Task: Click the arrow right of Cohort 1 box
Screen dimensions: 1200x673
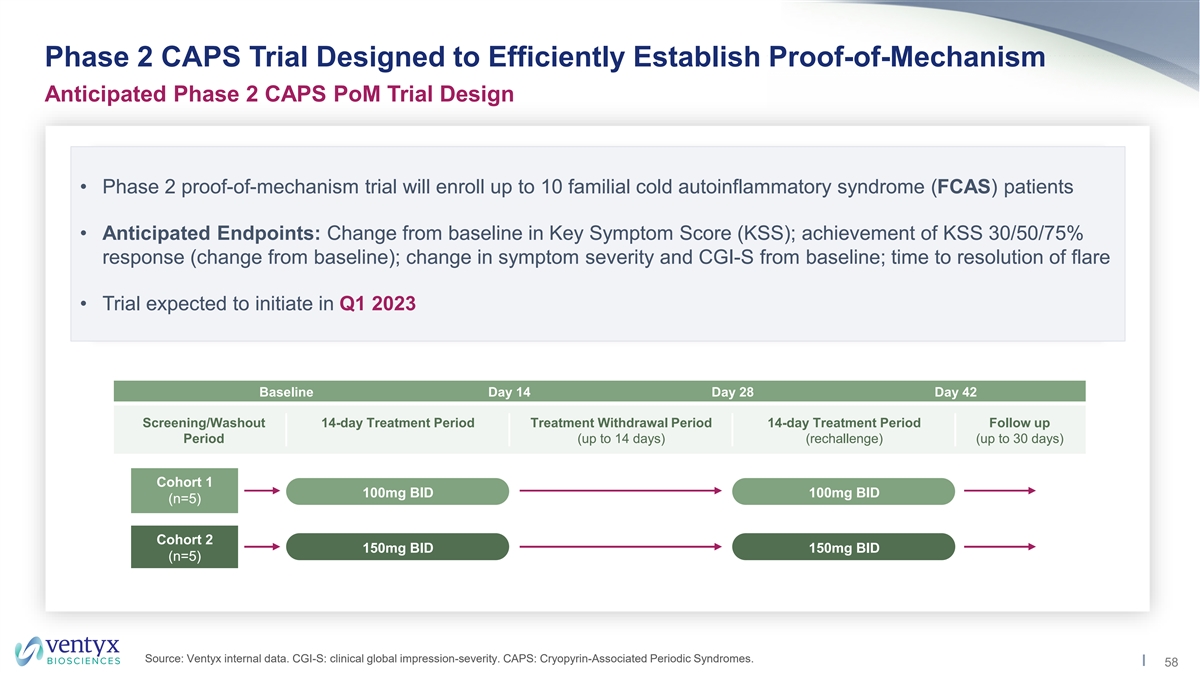Action: click(x=262, y=491)
